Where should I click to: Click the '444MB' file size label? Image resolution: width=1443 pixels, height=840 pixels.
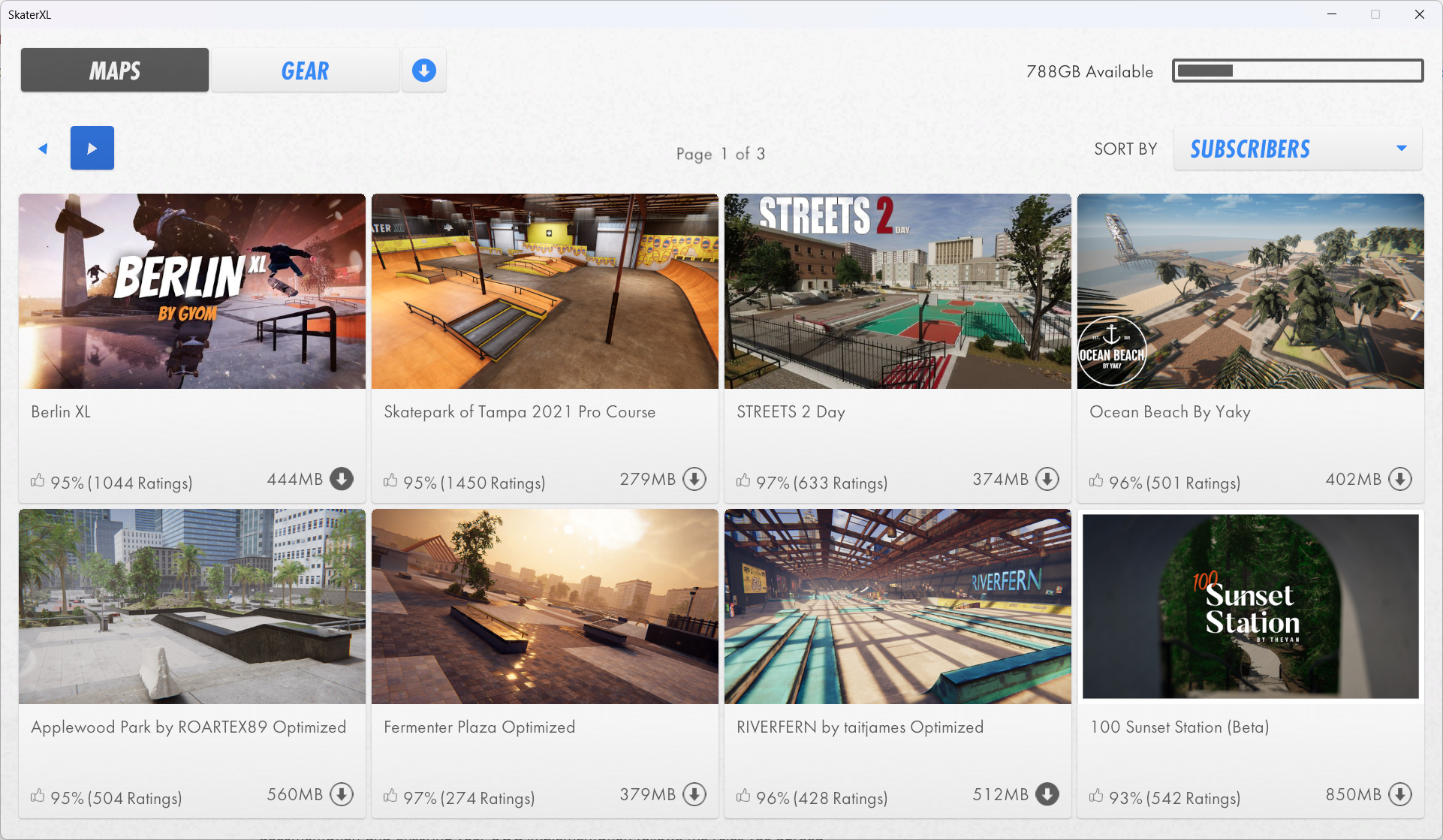(x=295, y=479)
